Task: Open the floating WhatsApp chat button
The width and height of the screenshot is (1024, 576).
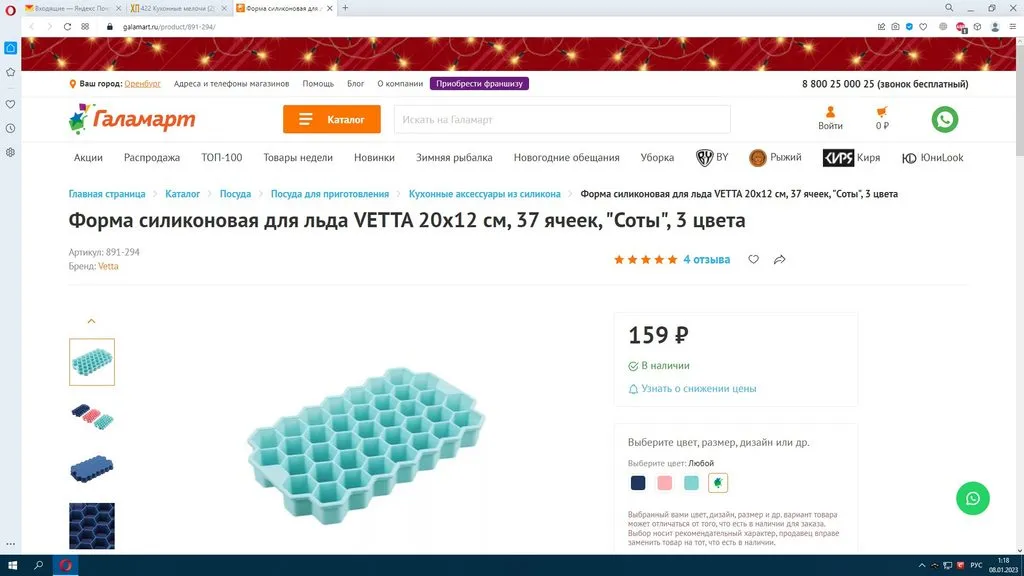Action: click(x=972, y=498)
